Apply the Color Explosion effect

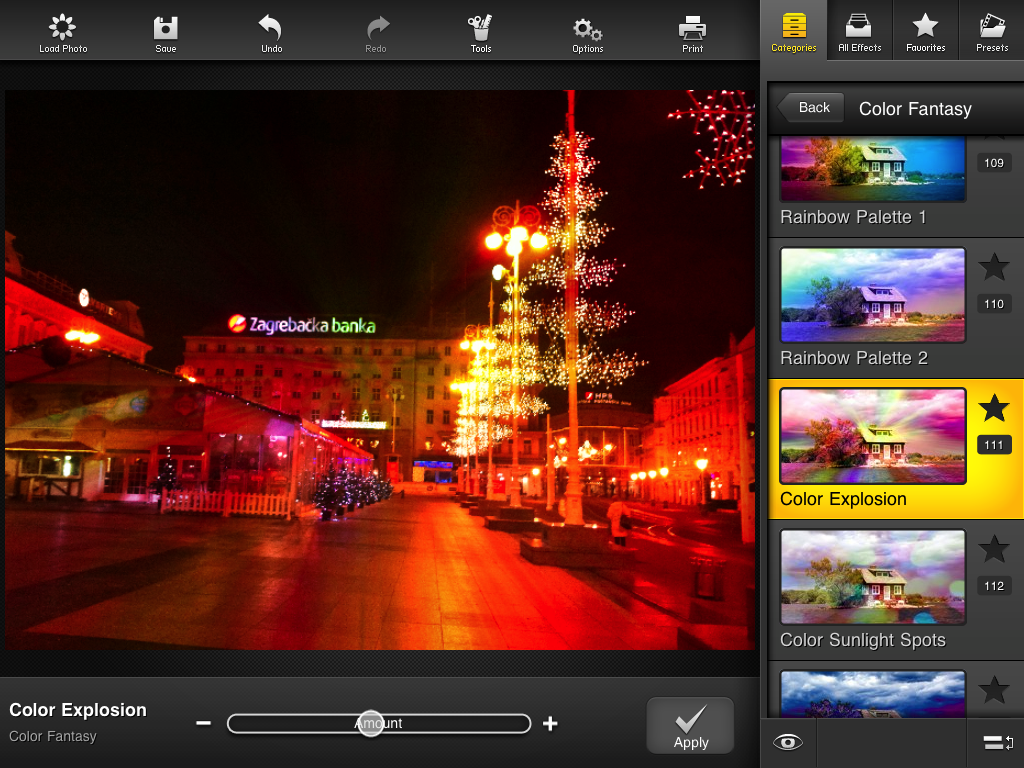[690, 725]
